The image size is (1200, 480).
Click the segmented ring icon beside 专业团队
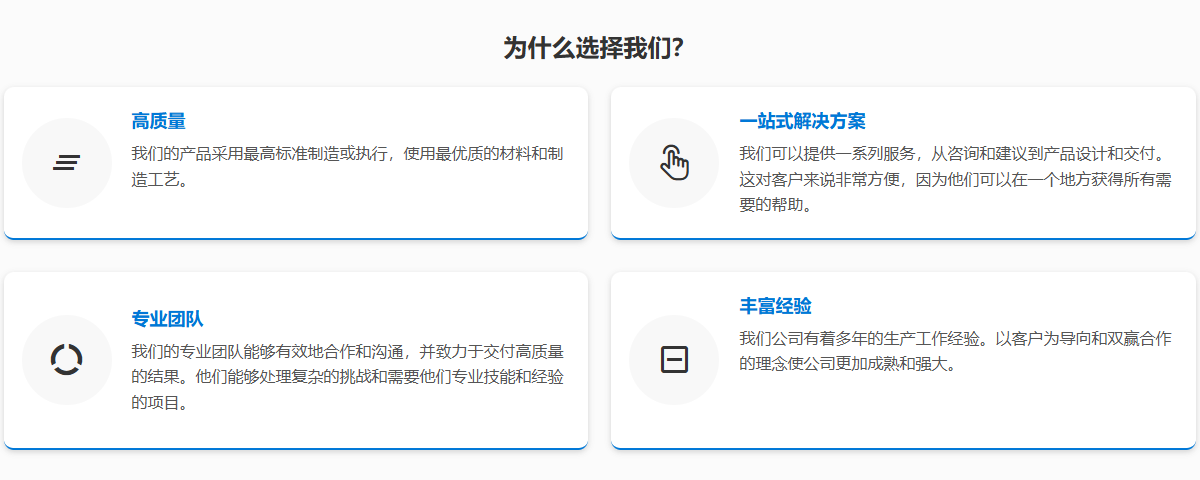point(66,359)
